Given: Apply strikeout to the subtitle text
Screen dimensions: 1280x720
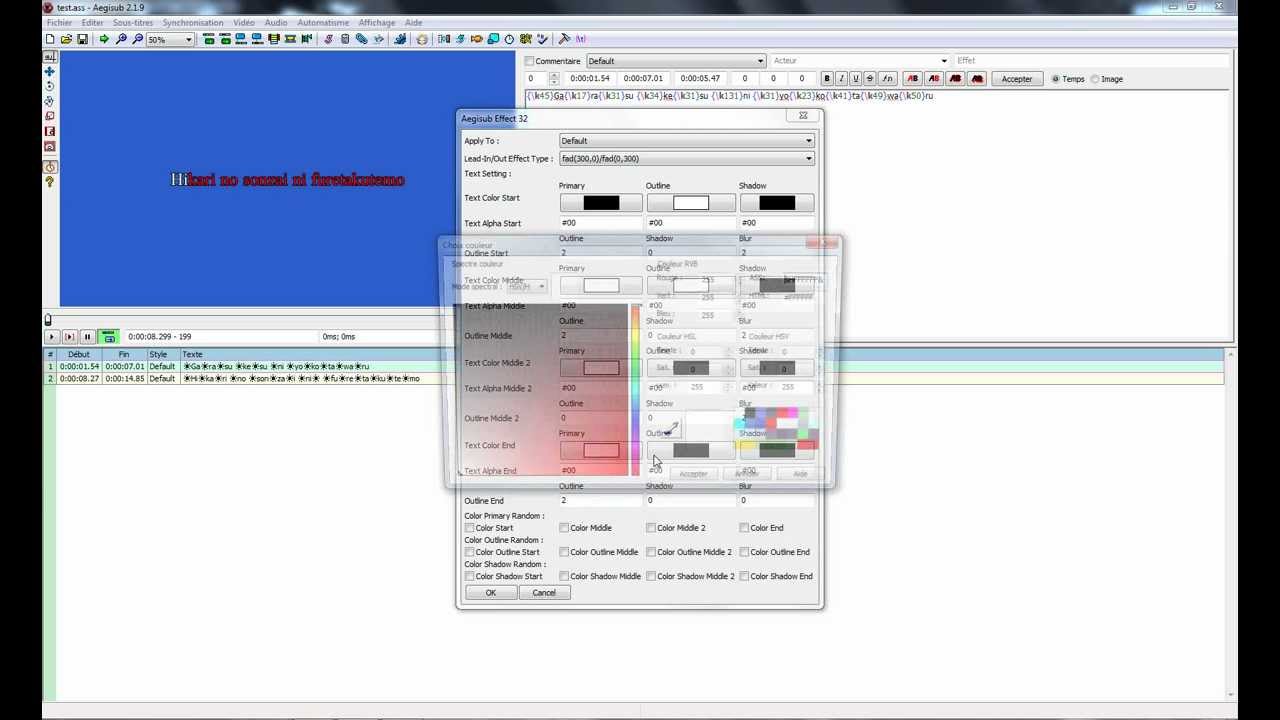Looking at the screenshot, I should point(870,79).
